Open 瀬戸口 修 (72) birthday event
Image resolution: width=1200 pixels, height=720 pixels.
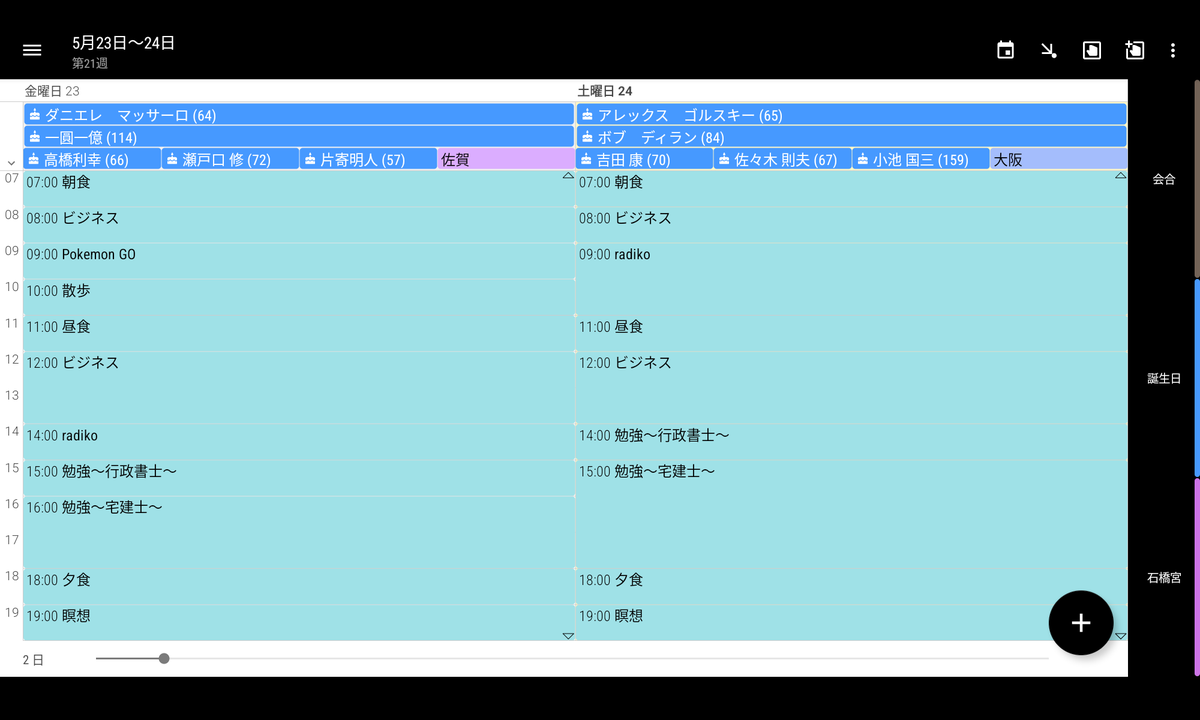(x=230, y=159)
